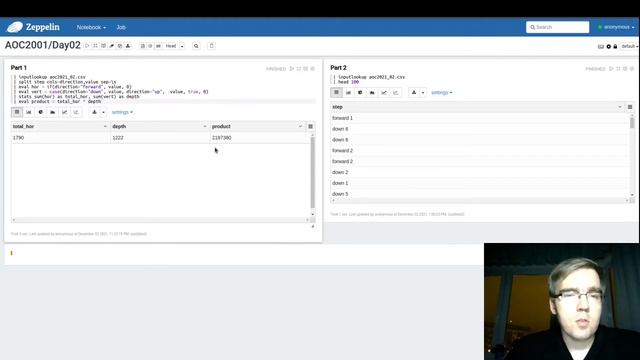Open interpreter binding gear icon
The image size is (640, 360).
(609, 47)
